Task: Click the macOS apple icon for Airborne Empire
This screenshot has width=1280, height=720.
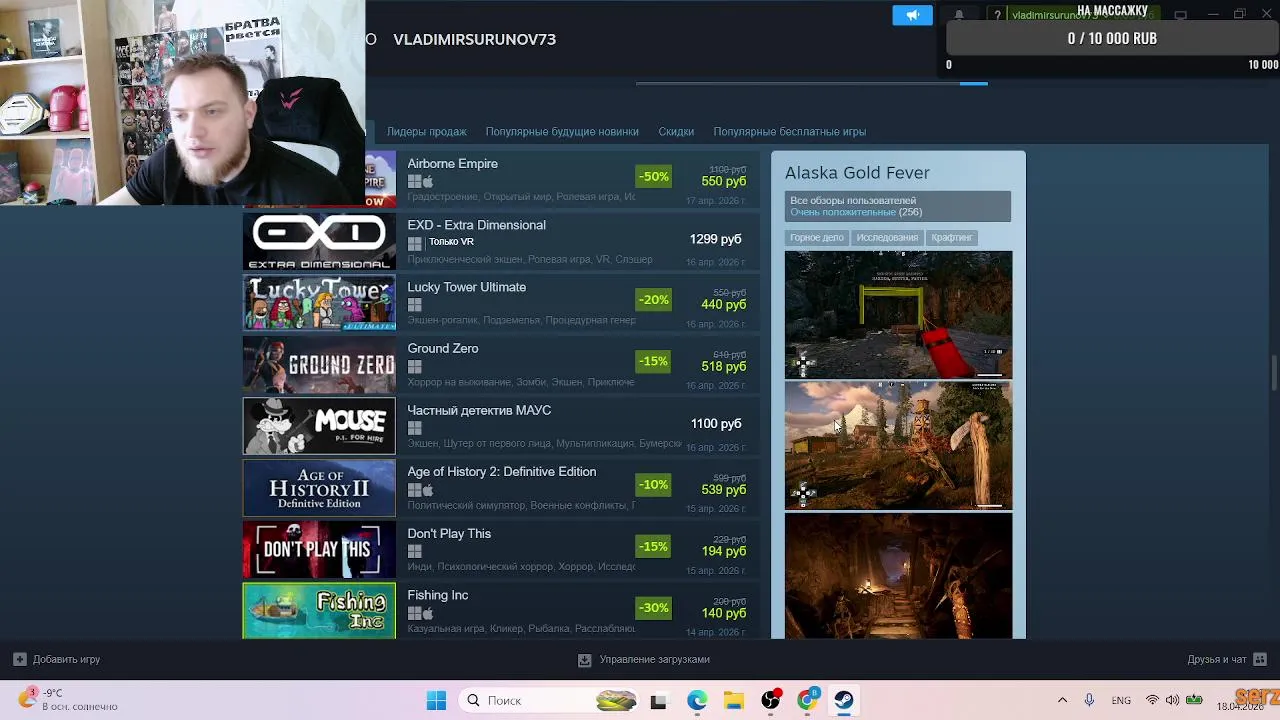Action: pos(428,182)
